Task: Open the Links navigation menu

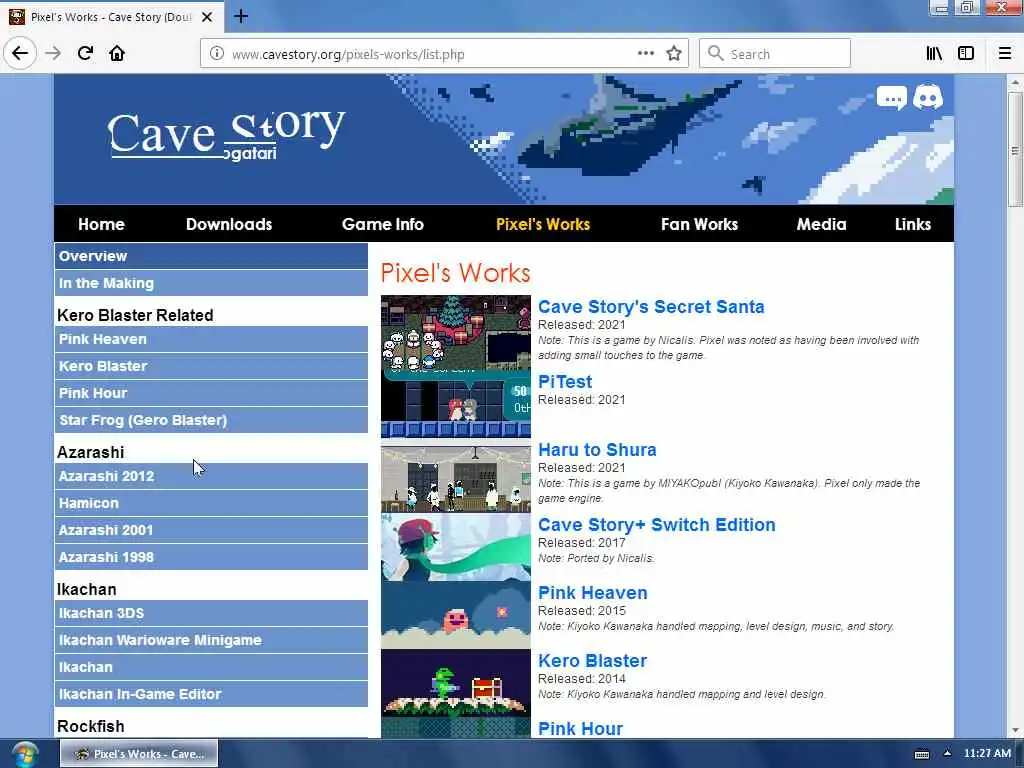Action: coord(912,224)
